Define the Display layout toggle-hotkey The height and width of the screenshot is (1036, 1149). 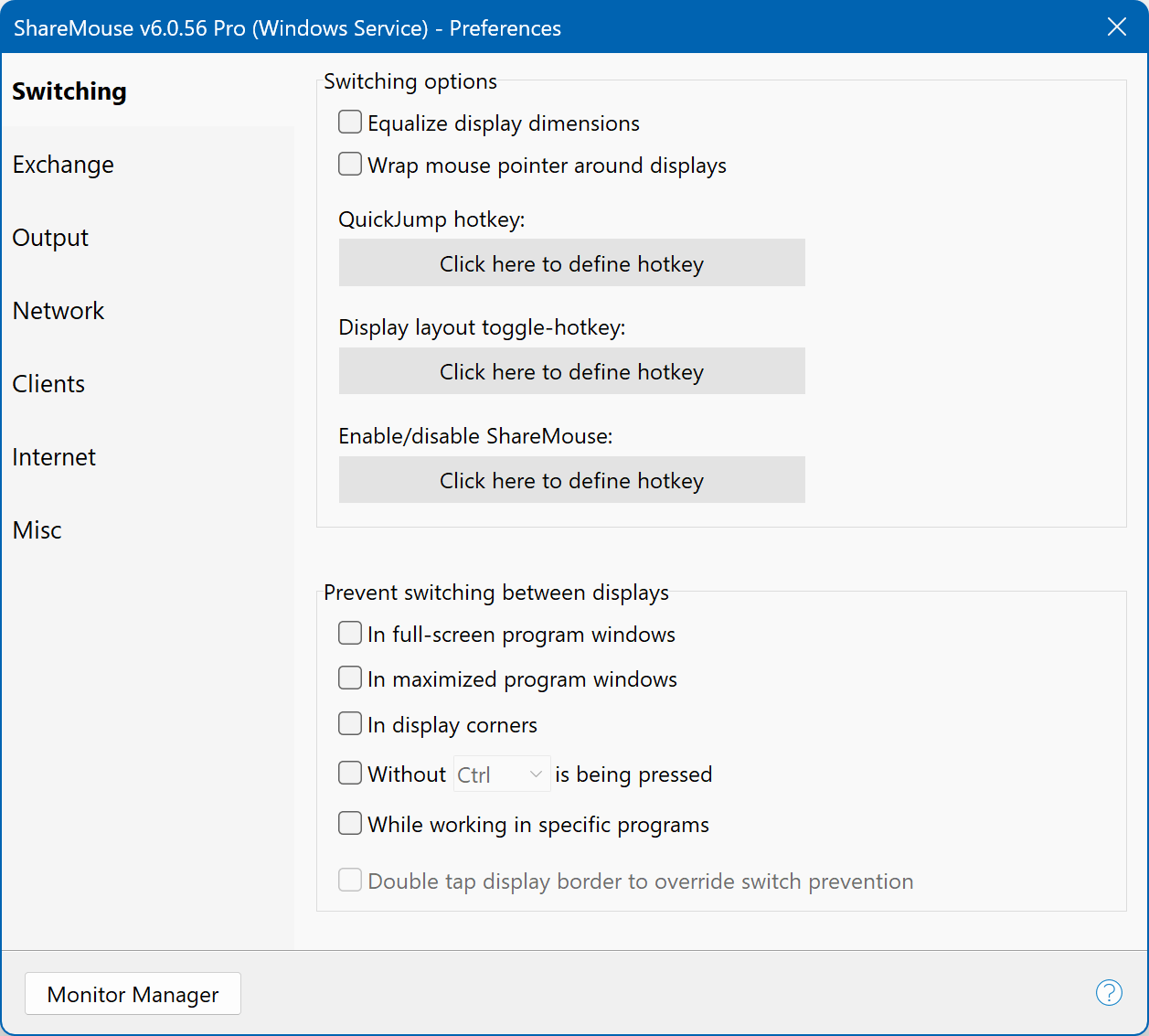click(572, 371)
